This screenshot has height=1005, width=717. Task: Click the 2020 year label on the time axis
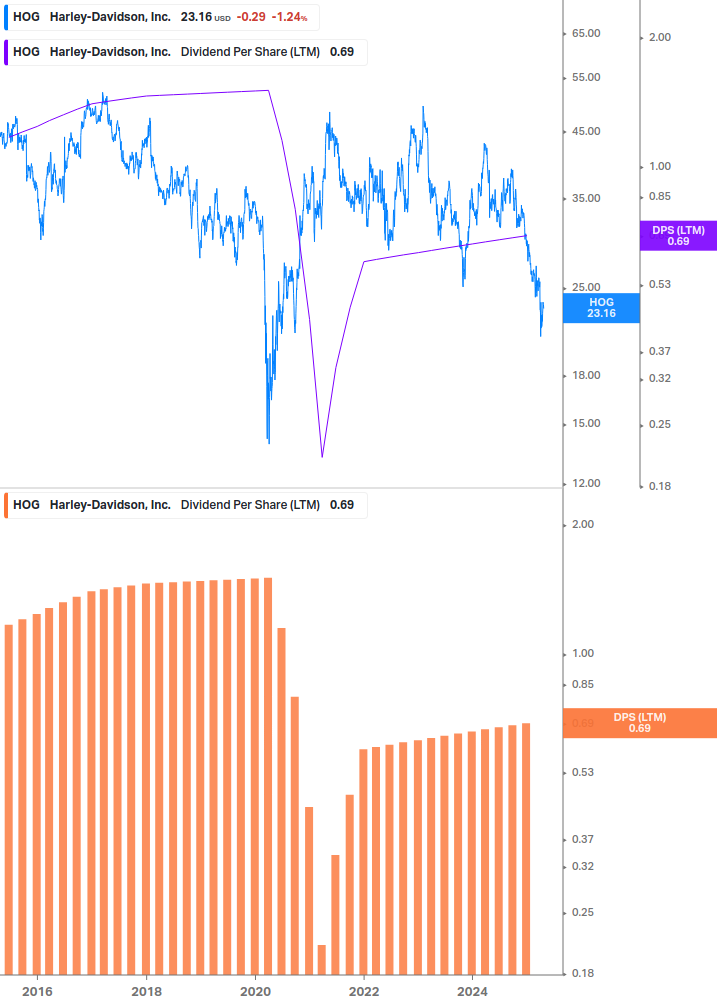(x=255, y=992)
